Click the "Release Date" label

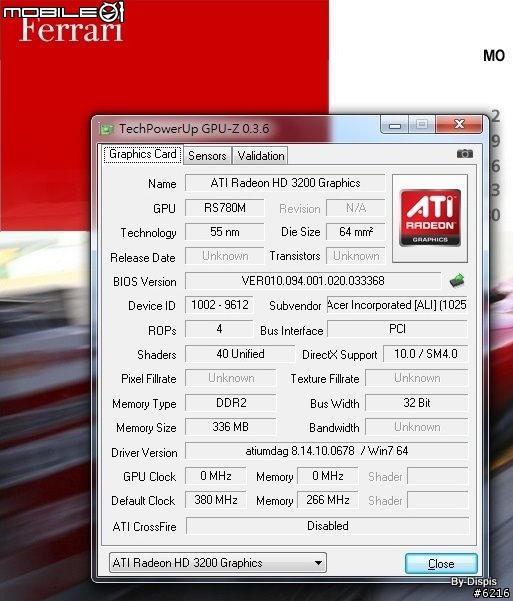point(143,258)
